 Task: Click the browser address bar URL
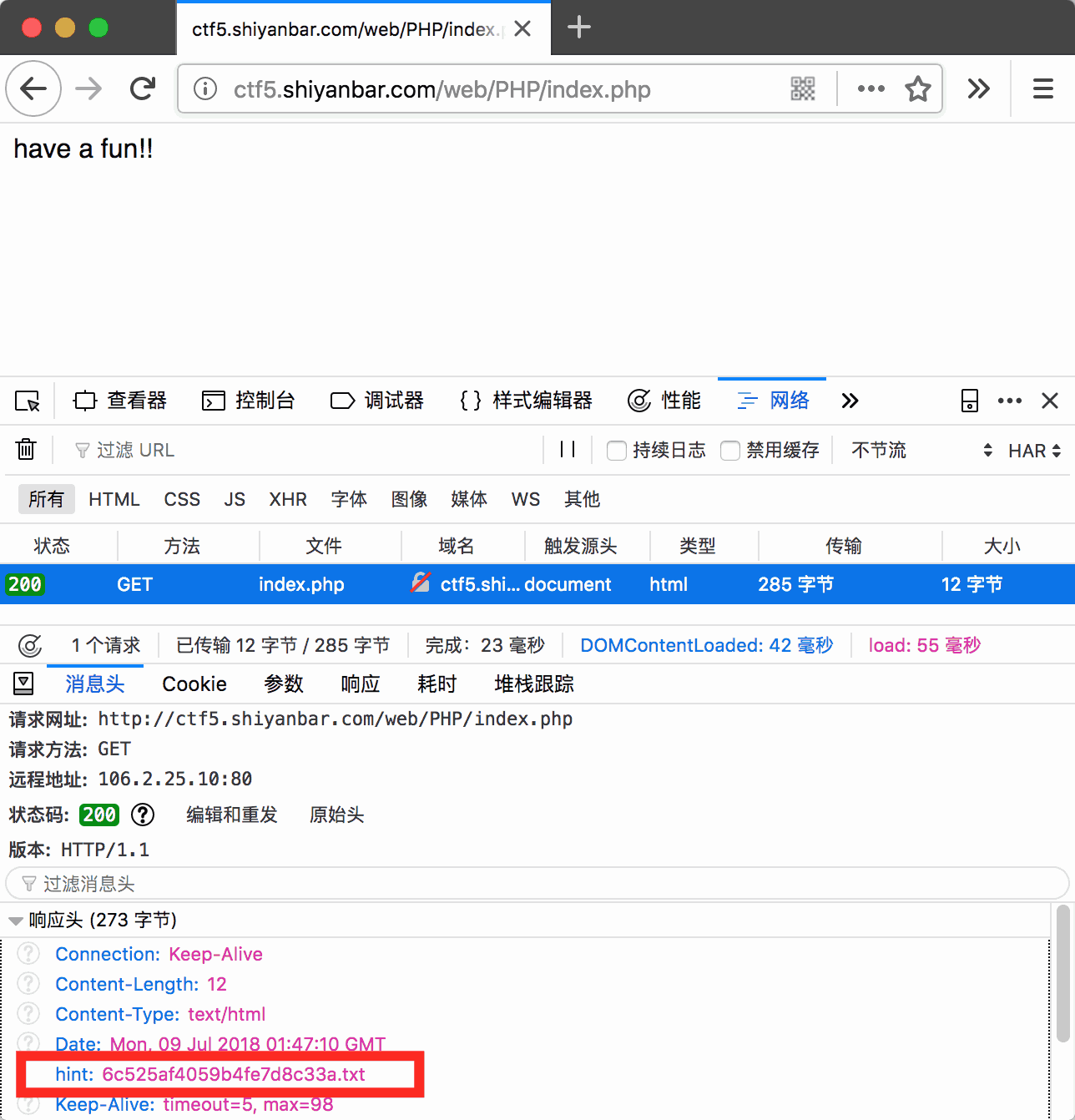pyautogui.click(x=442, y=89)
